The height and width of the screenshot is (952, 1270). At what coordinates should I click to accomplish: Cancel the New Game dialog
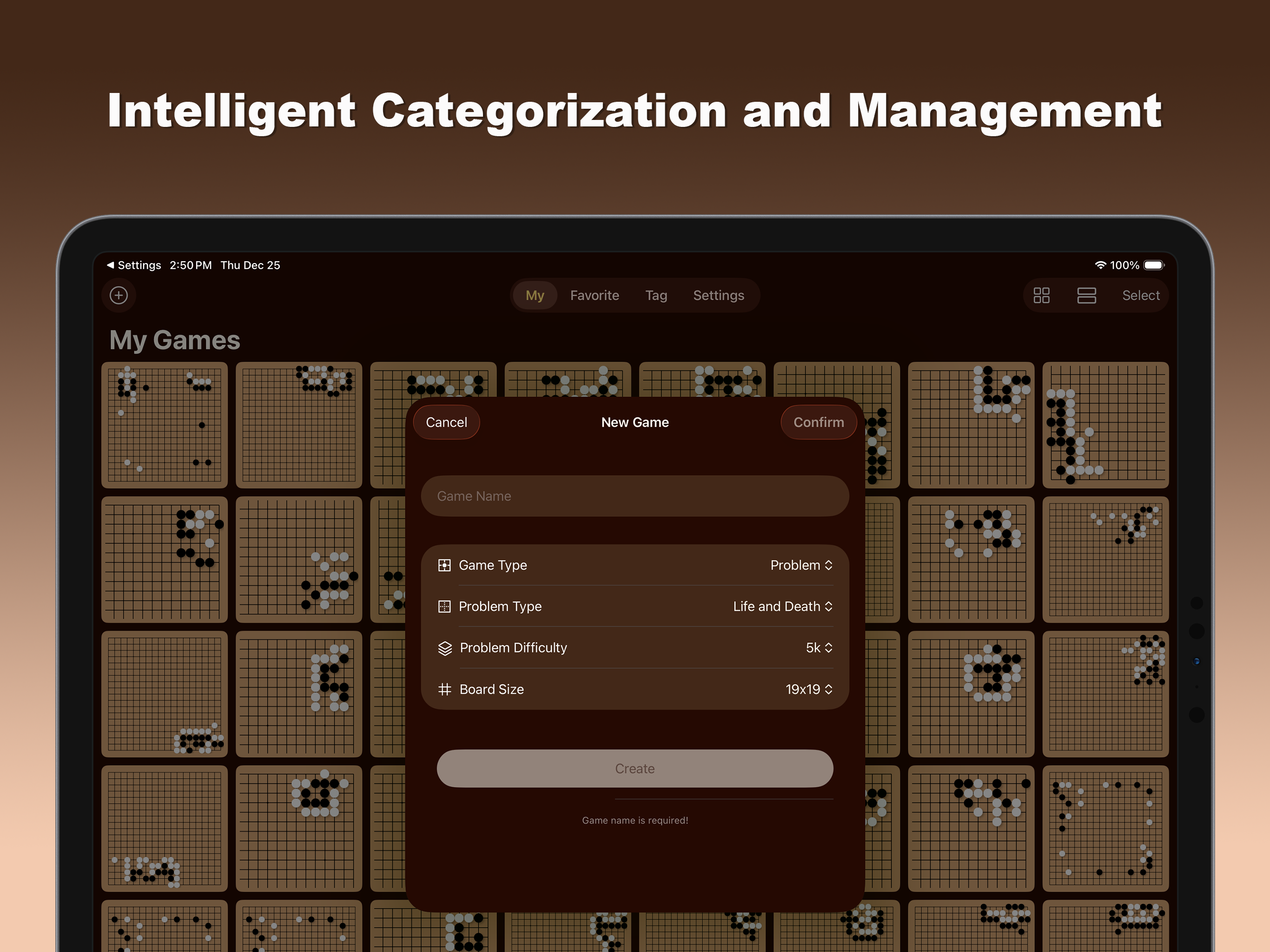[x=446, y=422]
